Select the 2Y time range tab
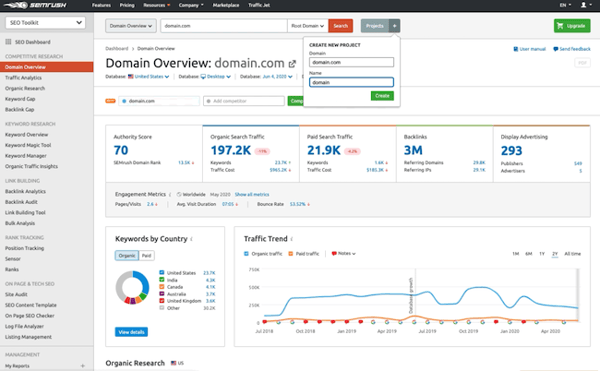600x371 pixels. [x=555, y=254]
